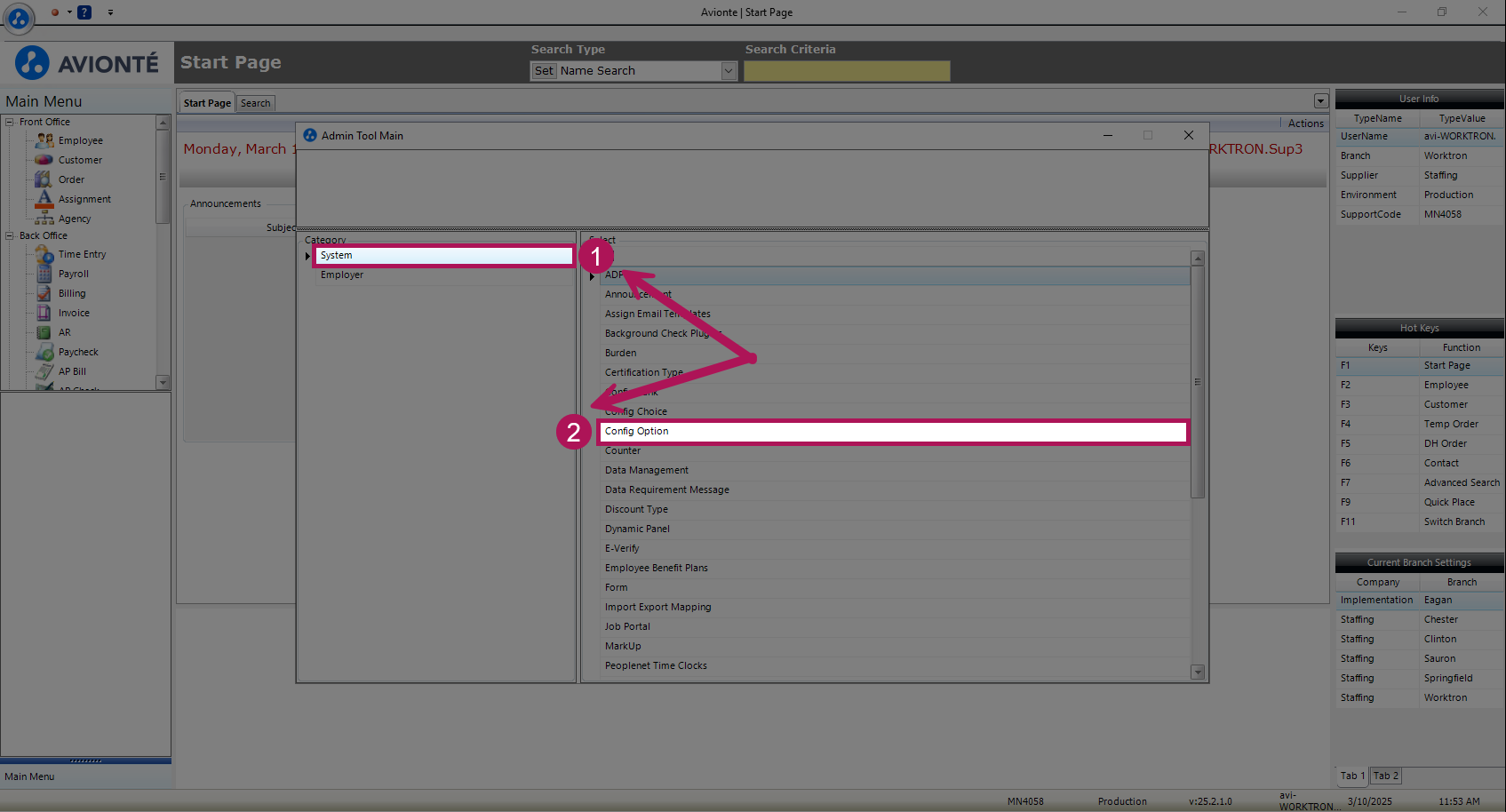
Task: Click the blue help question mark icon
Action: [x=84, y=12]
